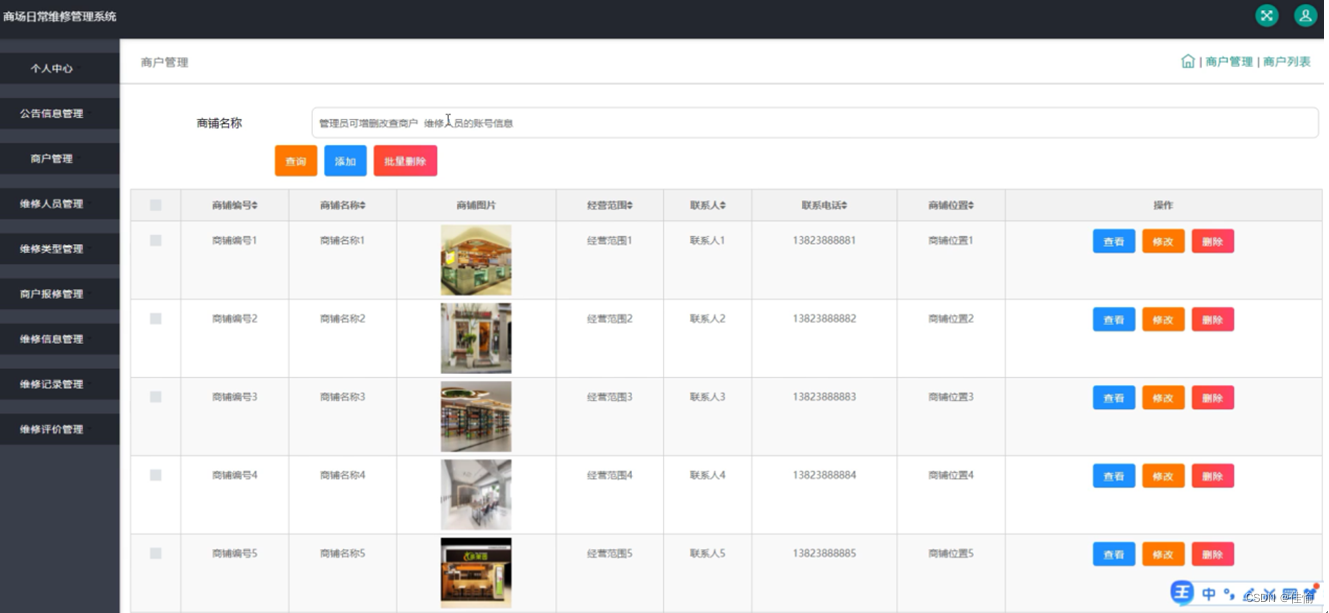Click 删除 for 商铺名称3 row
1329x613 pixels.
[x=1212, y=398]
